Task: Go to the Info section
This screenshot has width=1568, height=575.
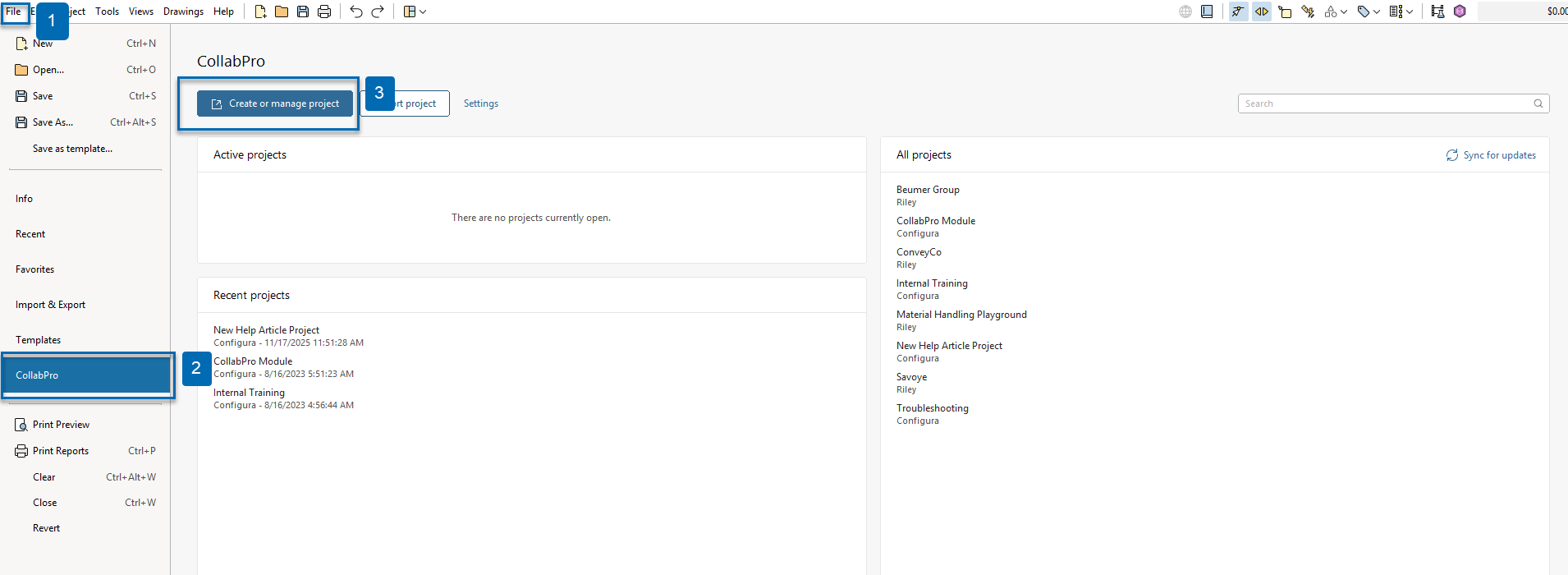Action: (24, 199)
